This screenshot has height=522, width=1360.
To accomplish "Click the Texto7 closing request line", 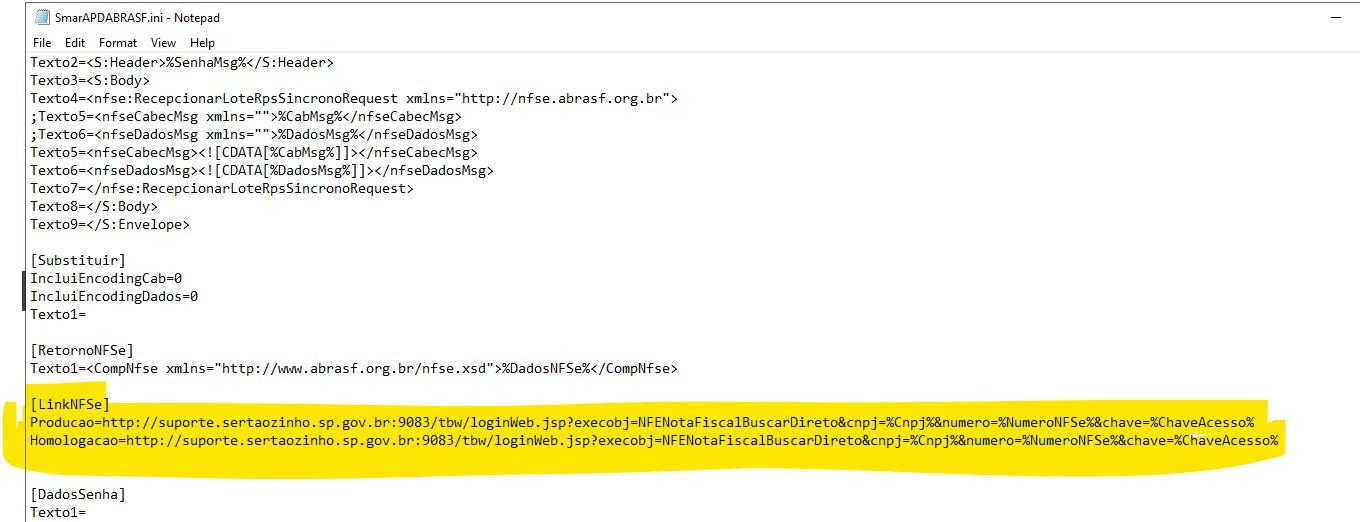I will 222,188.
